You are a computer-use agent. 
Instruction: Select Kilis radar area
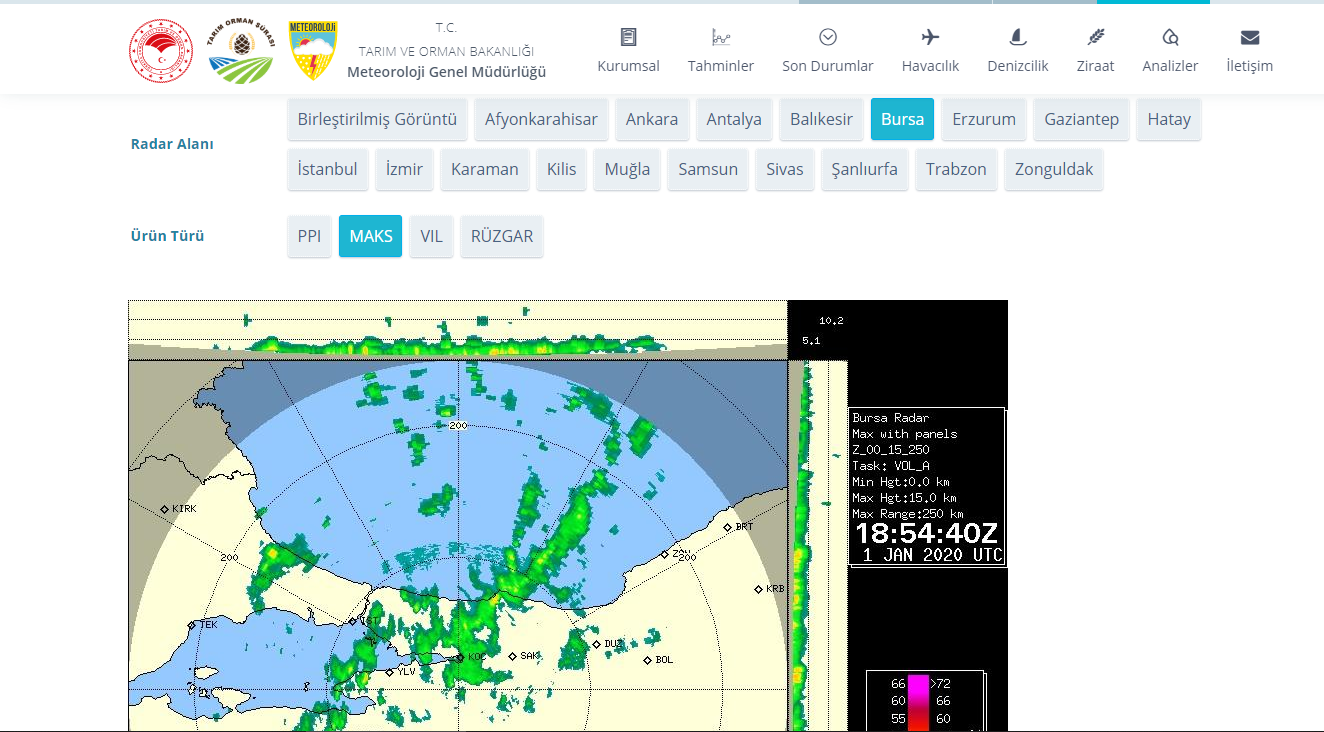(x=562, y=169)
